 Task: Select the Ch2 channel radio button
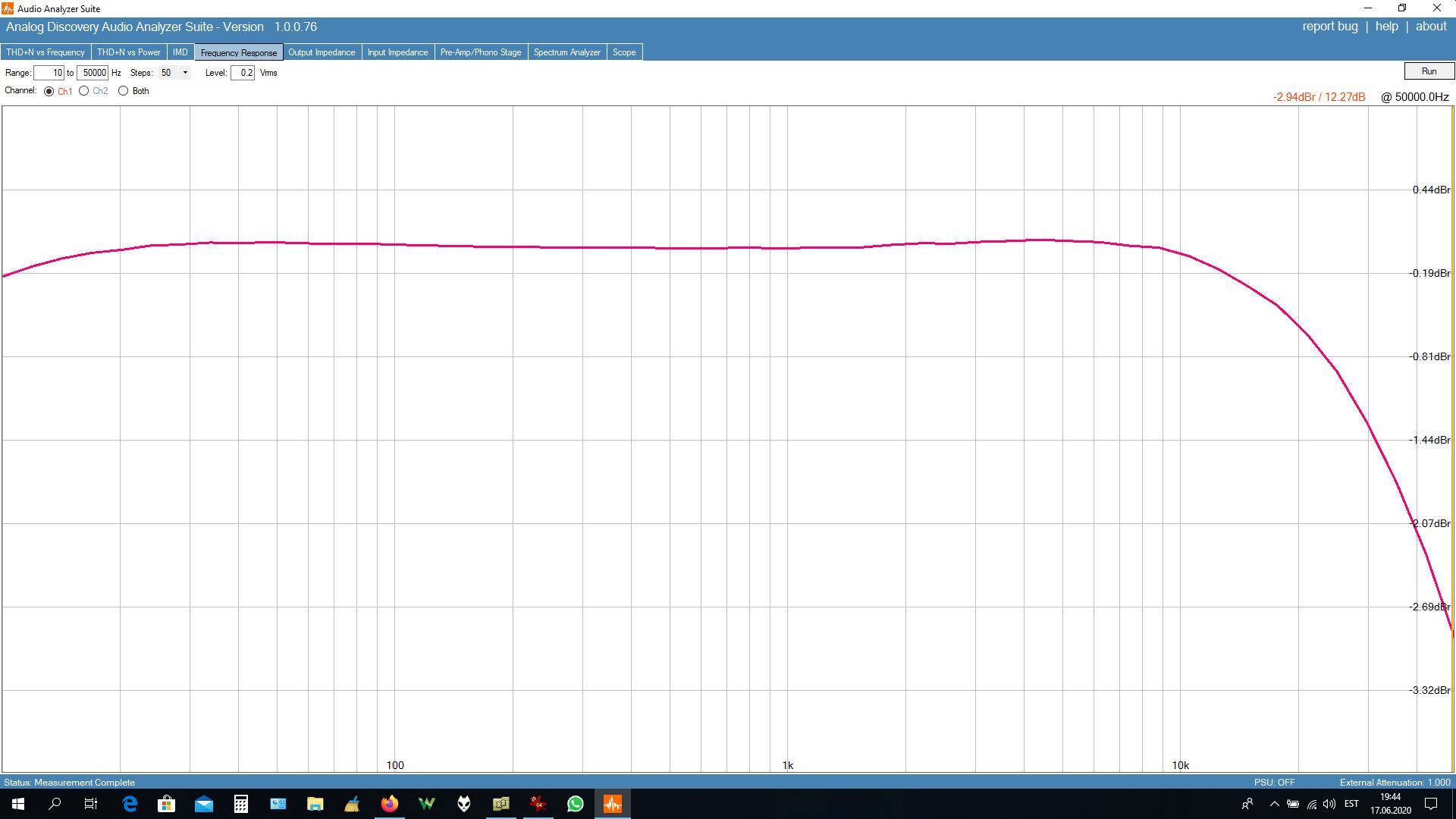[x=84, y=91]
